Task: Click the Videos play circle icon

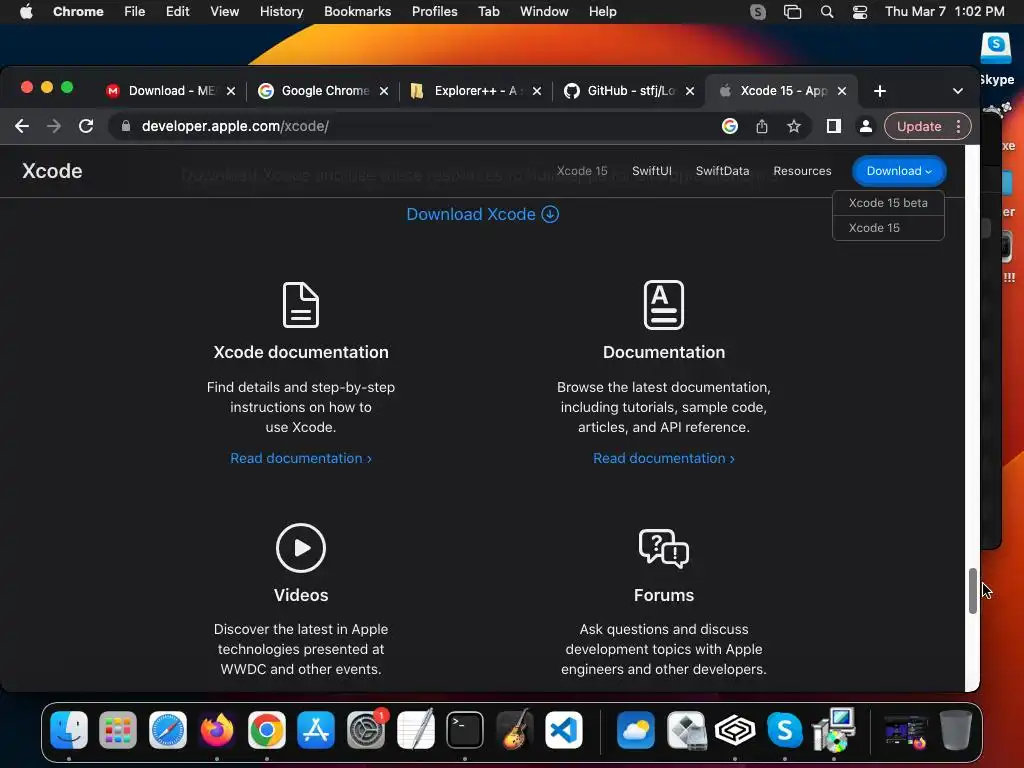Action: (301, 548)
